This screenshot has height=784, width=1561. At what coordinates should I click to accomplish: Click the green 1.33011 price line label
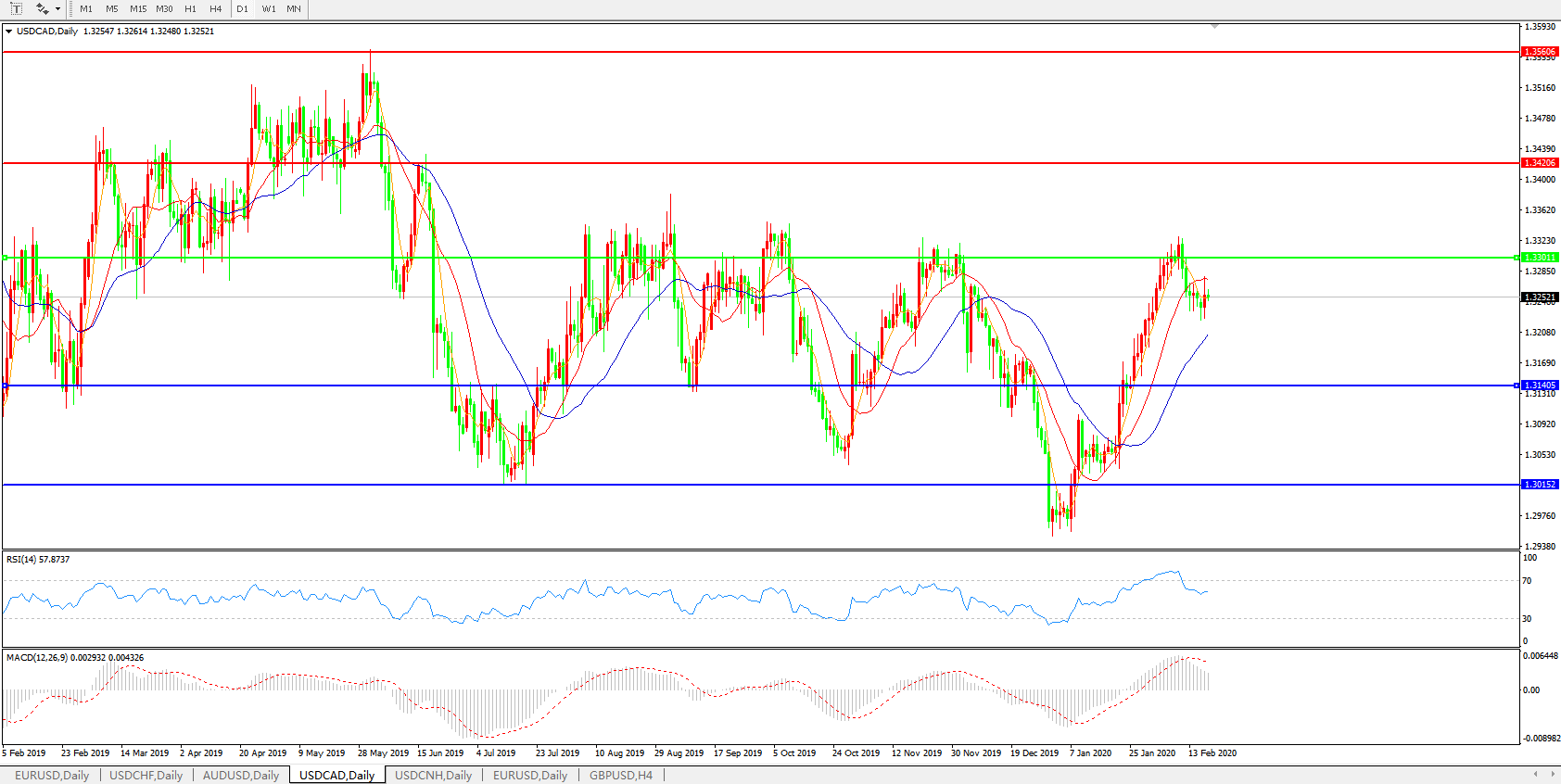click(1540, 257)
